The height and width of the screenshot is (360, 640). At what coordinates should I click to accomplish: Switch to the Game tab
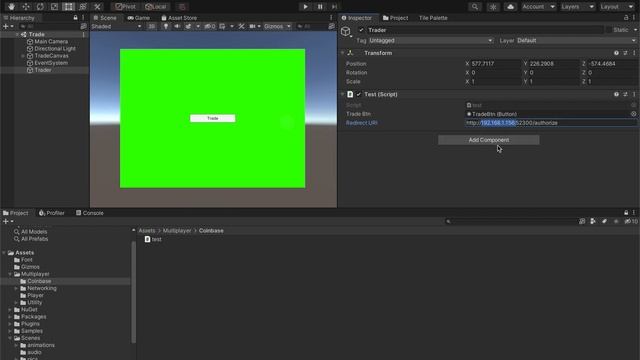(x=139, y=18)
